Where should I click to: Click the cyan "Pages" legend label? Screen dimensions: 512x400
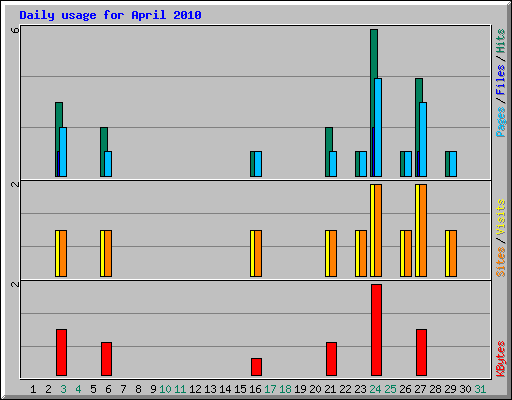point(500,122)
